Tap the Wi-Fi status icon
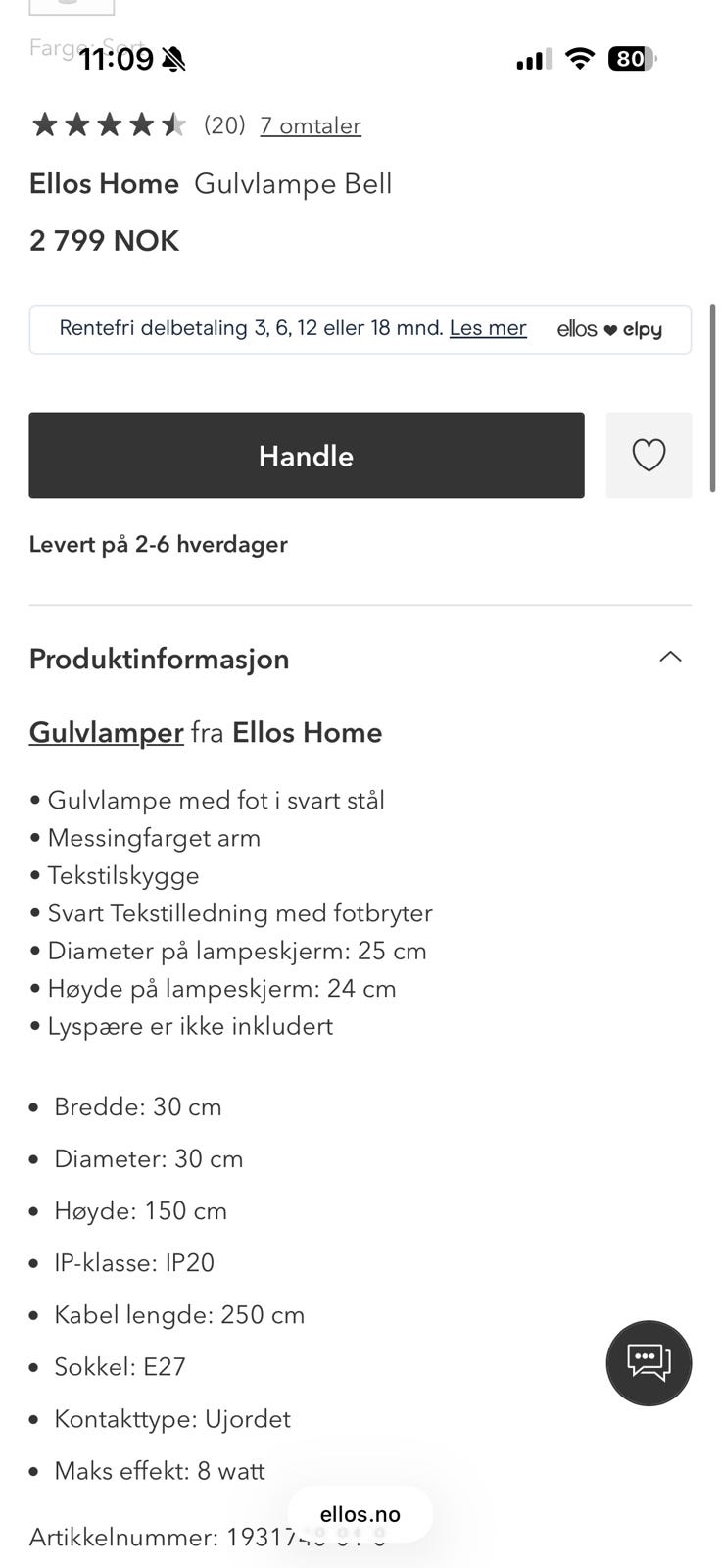Screen dimensions: 721x1568 [x=580, y=59]
